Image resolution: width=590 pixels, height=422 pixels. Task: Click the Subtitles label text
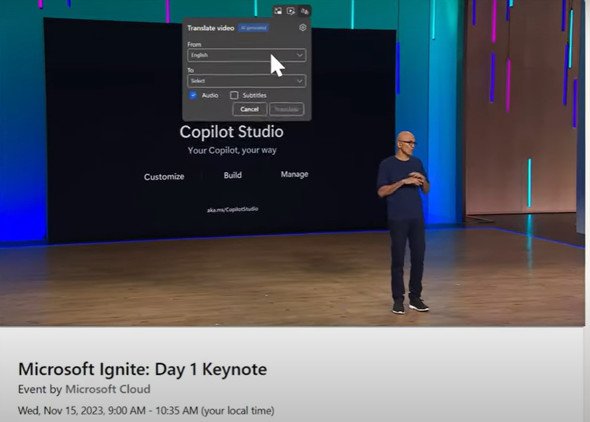click(254, 95)
